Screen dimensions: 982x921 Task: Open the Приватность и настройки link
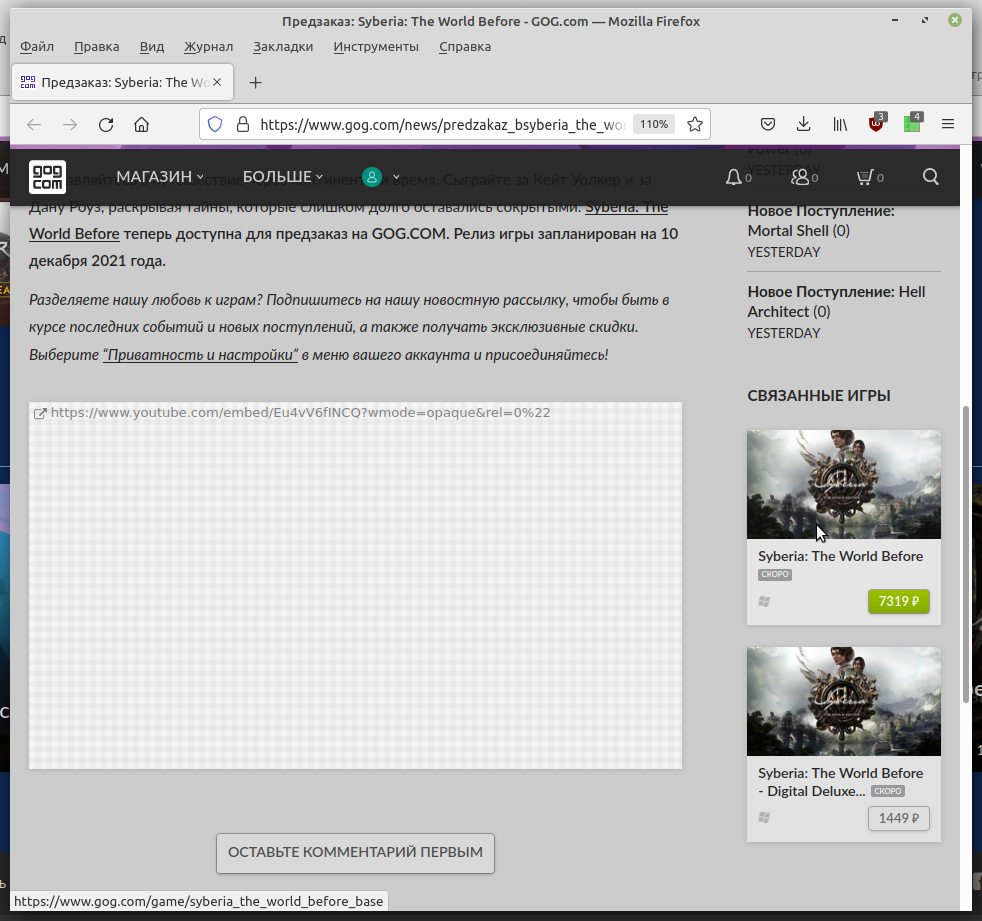click(x=200, y=355)
